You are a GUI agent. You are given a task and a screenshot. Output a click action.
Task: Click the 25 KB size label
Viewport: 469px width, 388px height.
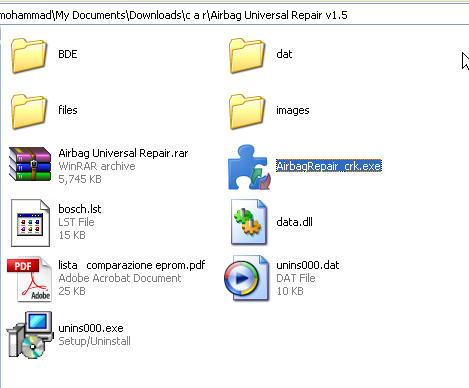point(72,291)
